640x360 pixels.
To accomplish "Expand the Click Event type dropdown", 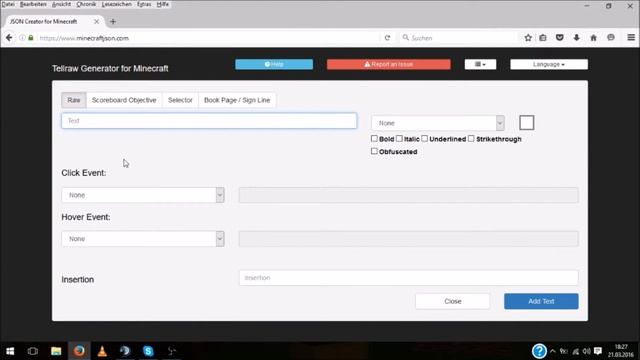I will [x=143, y=195].
